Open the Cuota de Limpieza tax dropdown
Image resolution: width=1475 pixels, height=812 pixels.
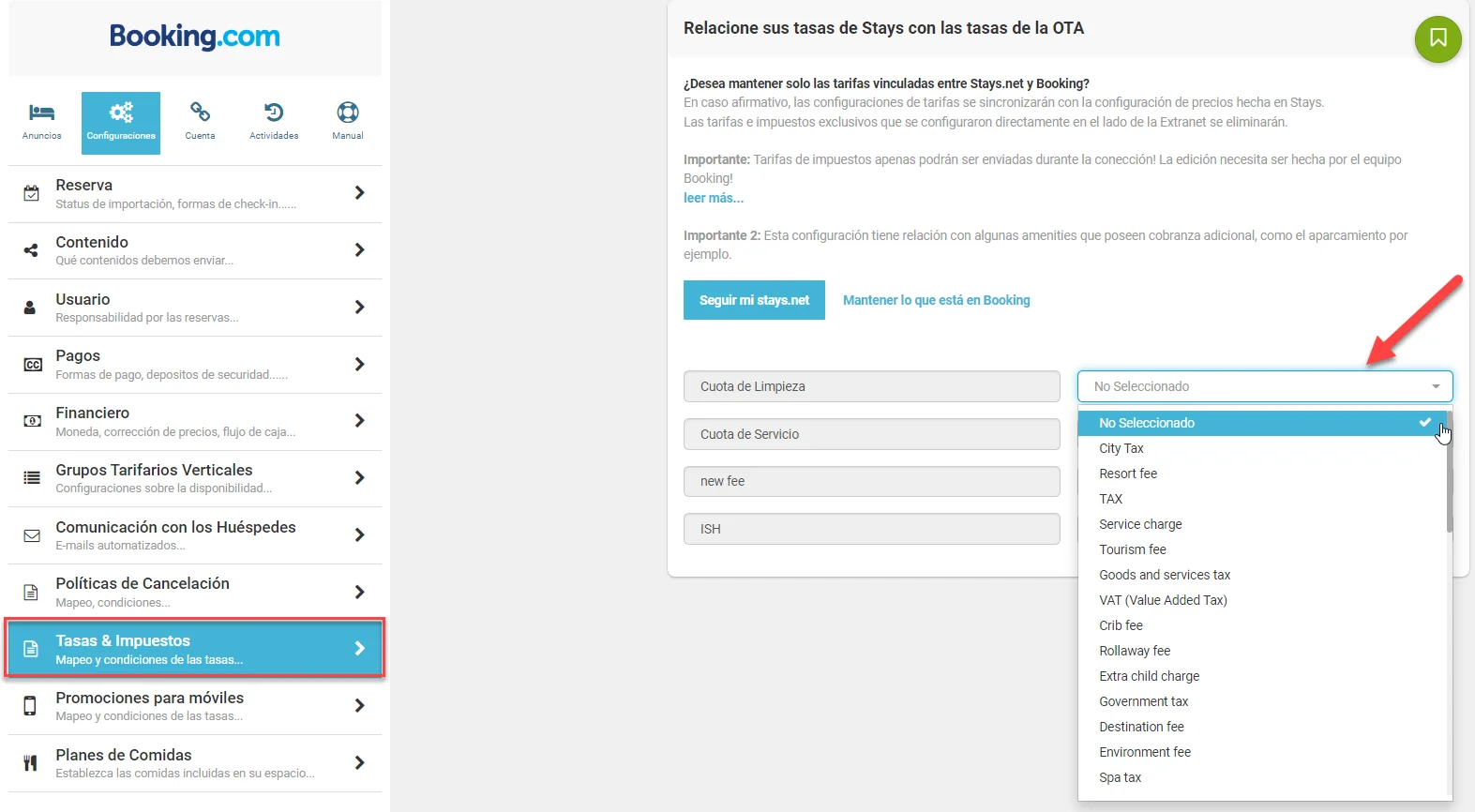1265,386
